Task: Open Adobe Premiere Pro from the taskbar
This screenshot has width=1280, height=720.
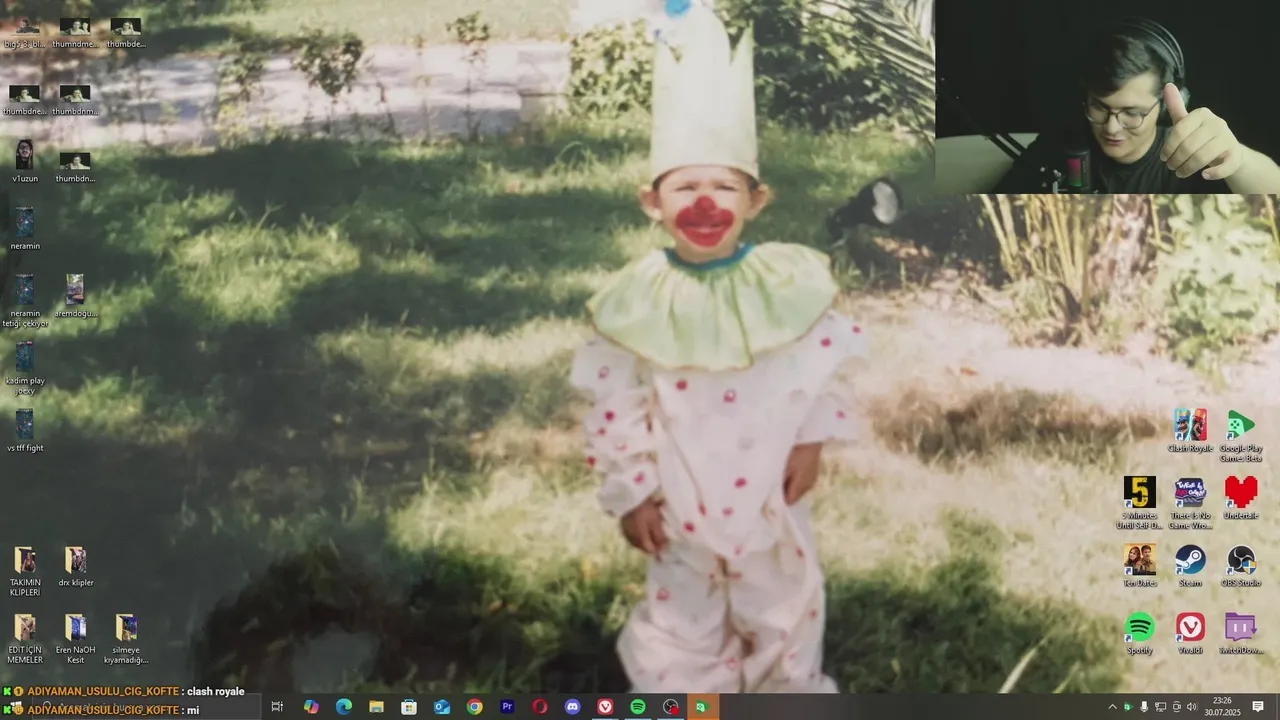Action: pyautogui.click(x=507, y=707)
